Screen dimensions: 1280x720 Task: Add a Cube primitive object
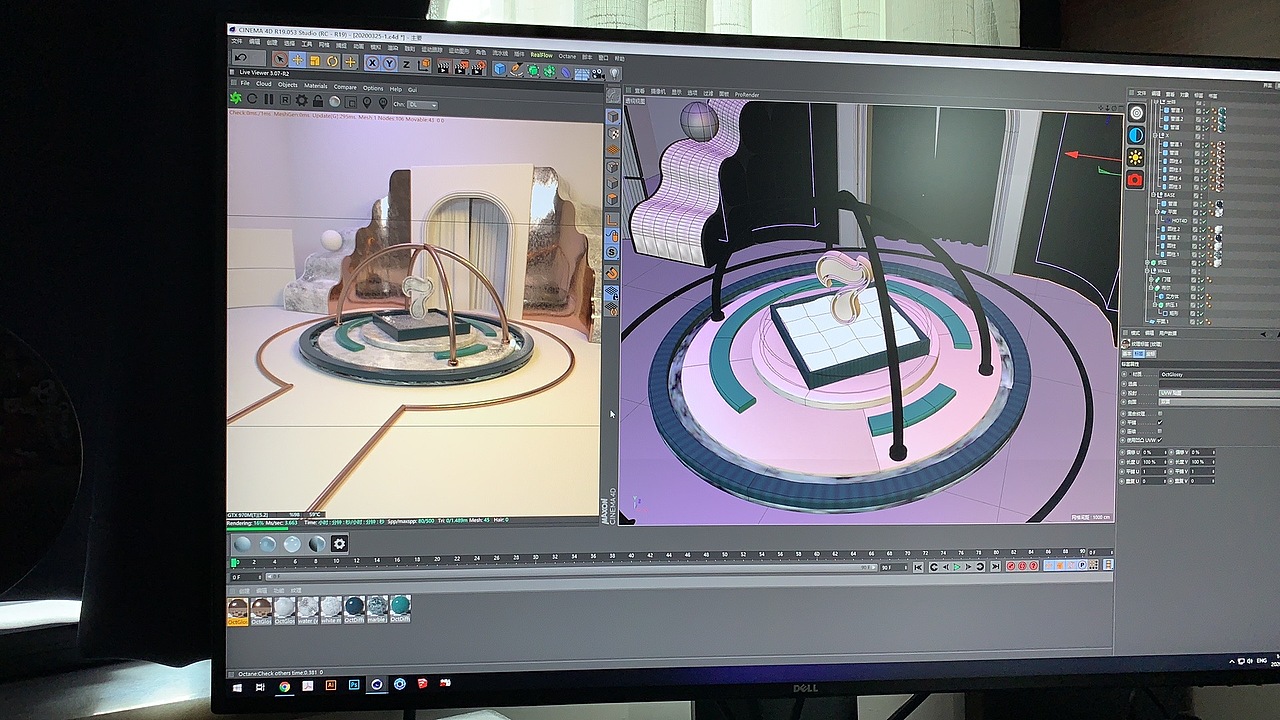click(x=499, y=69)
